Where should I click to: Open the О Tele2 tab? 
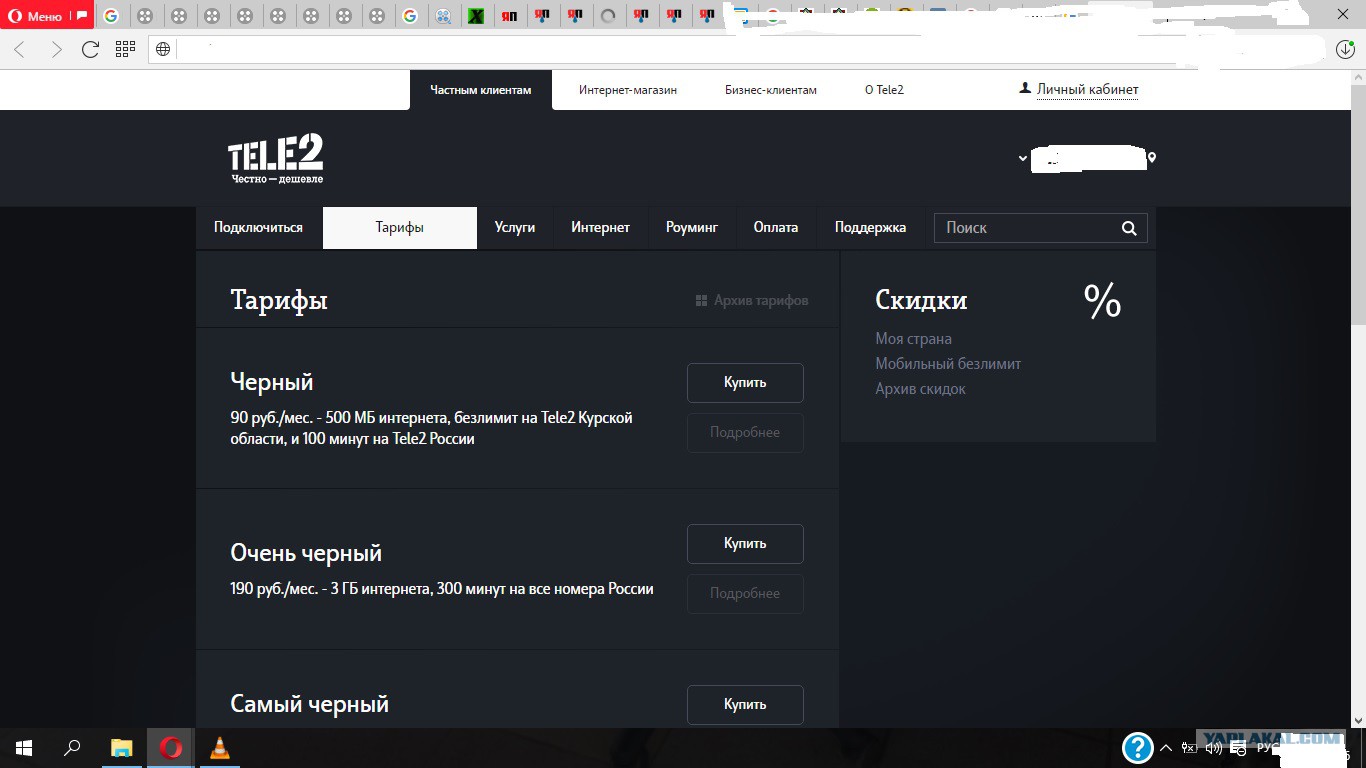point(884,90)
